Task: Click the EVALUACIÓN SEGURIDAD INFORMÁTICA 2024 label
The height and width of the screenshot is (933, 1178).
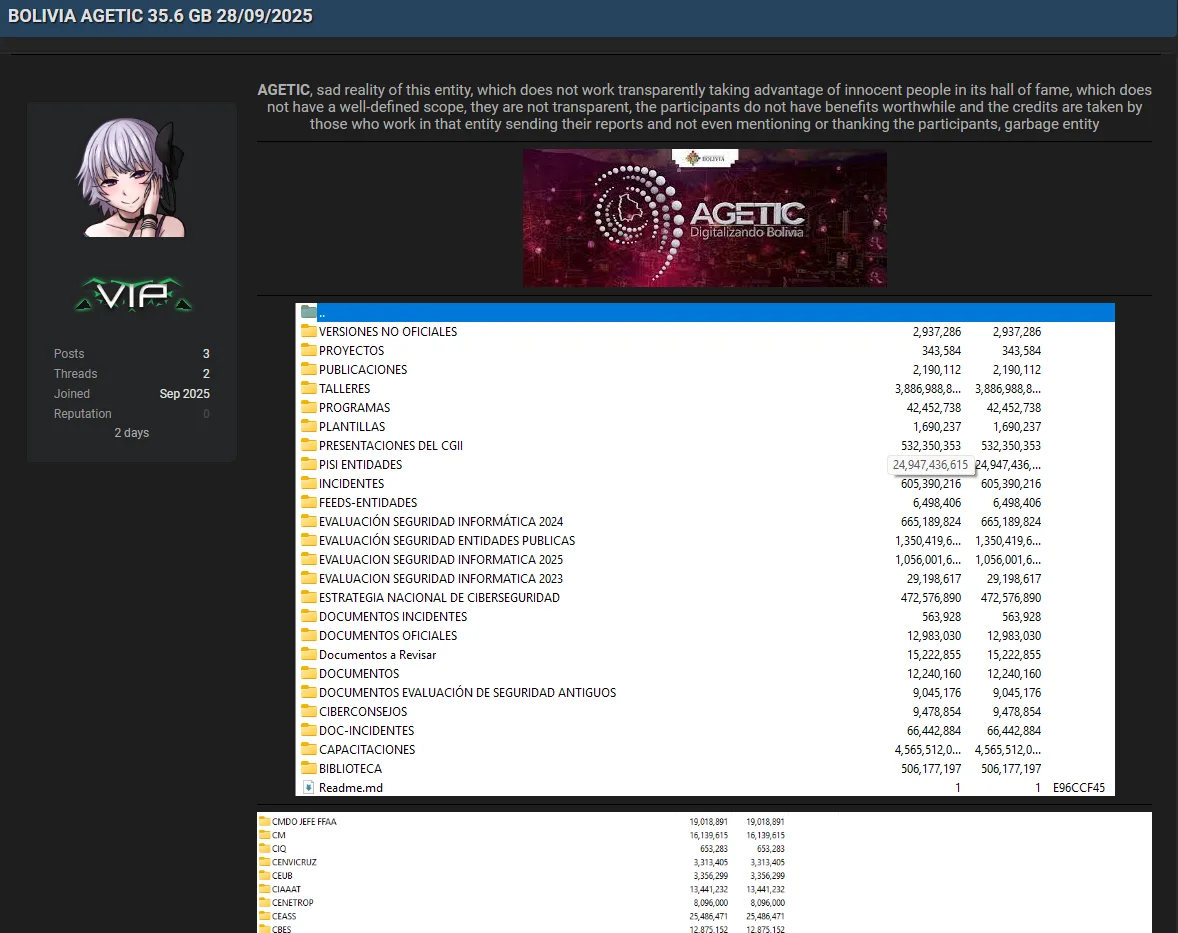Action: 440,521
